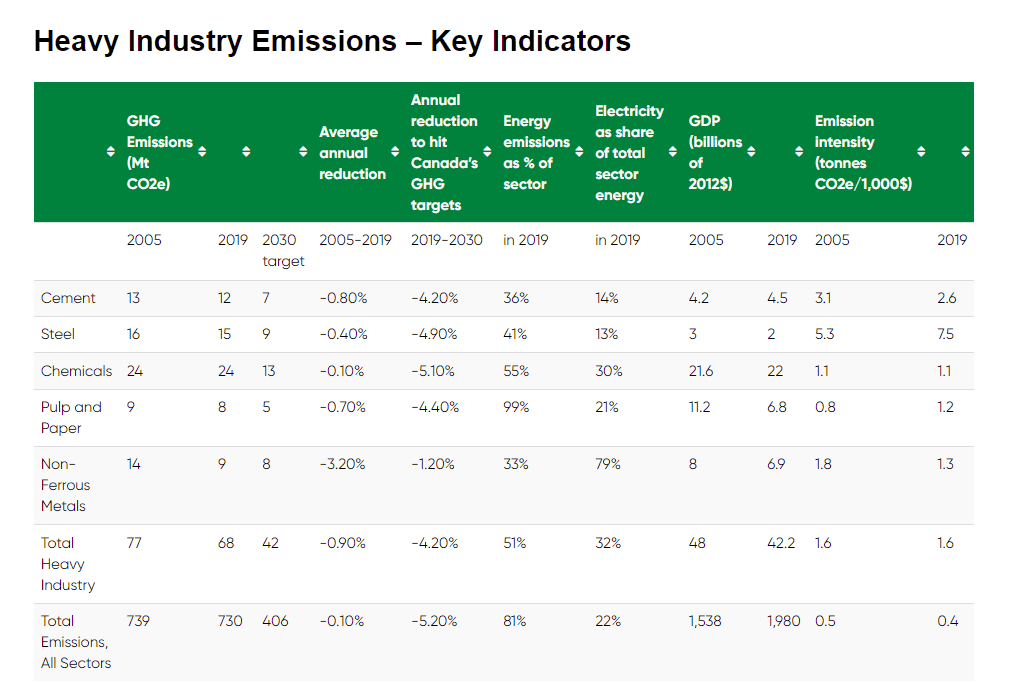Click the Total Heavy Industry row label
Screen dimensions: 1009x683
pos(68,563)
